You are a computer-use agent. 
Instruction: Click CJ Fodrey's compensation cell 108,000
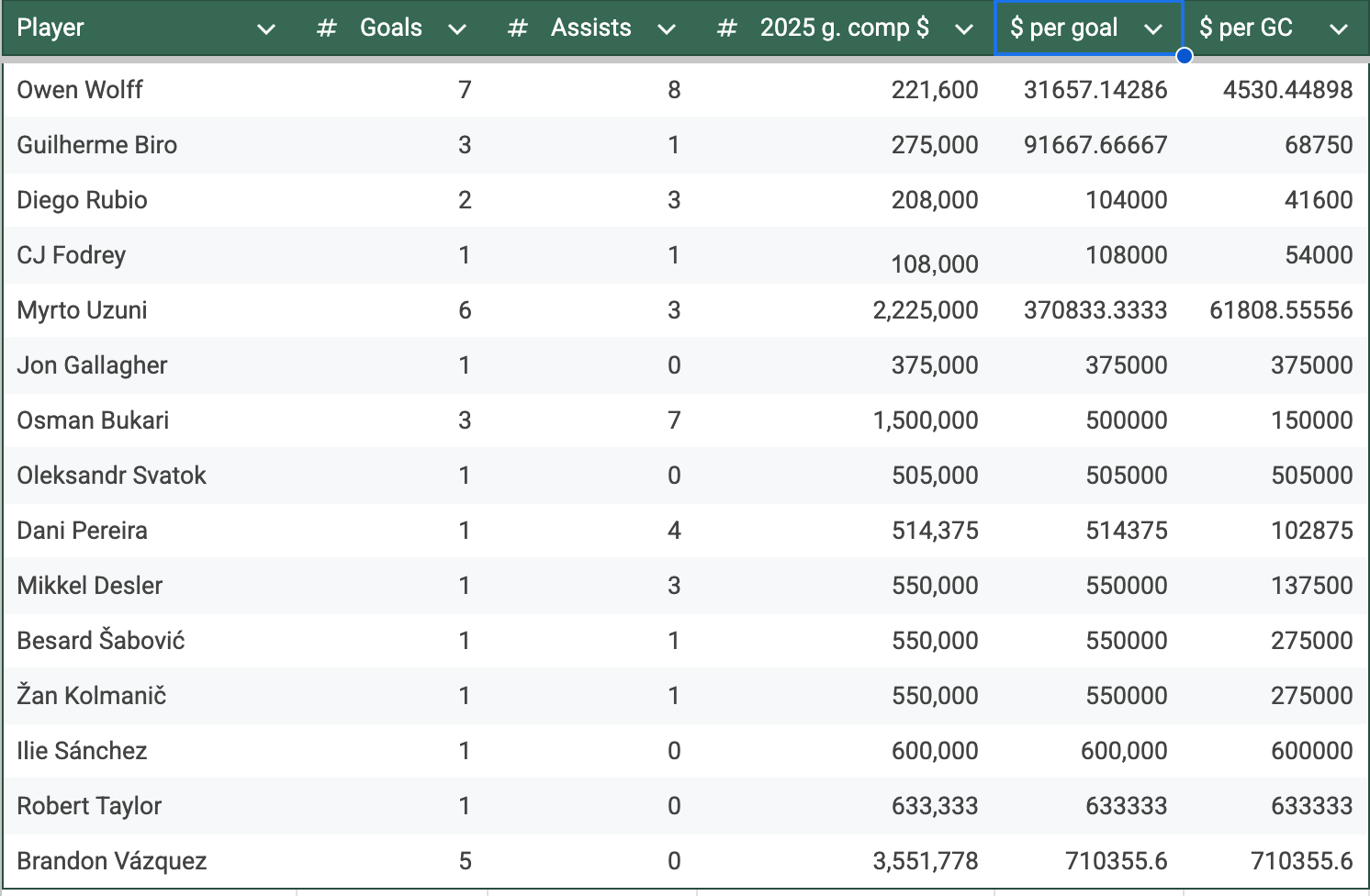pos(934,263)
